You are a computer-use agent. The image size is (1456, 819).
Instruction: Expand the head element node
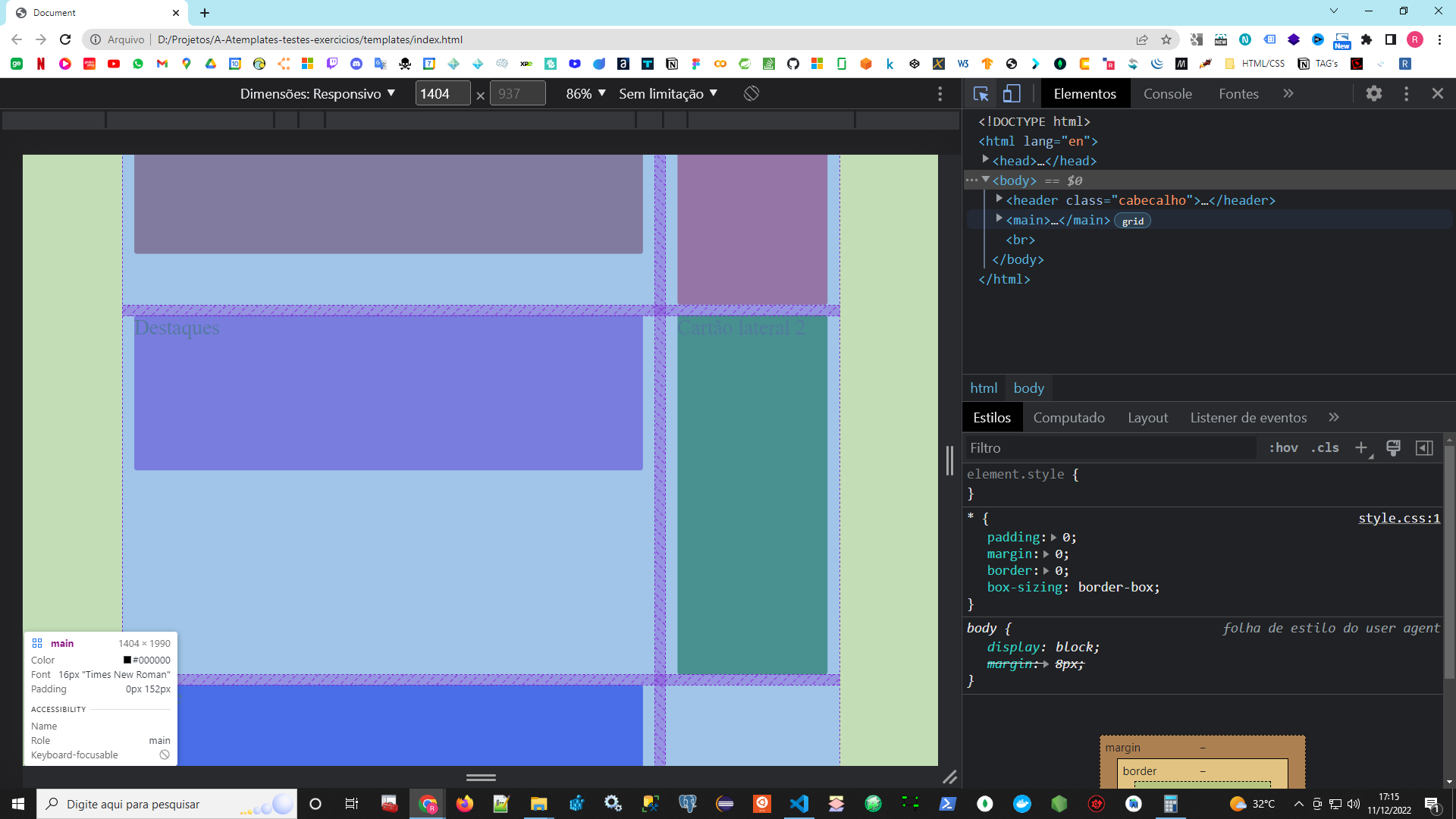point(985,160)
